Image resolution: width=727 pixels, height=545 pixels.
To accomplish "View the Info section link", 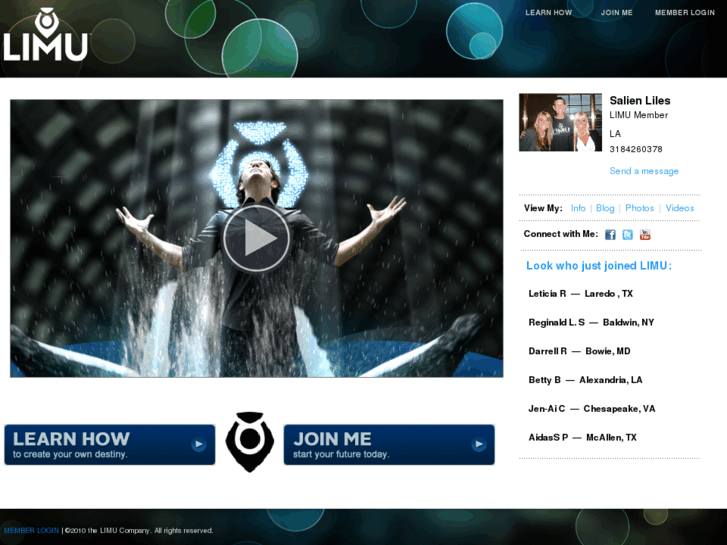I will click(578, 208).
